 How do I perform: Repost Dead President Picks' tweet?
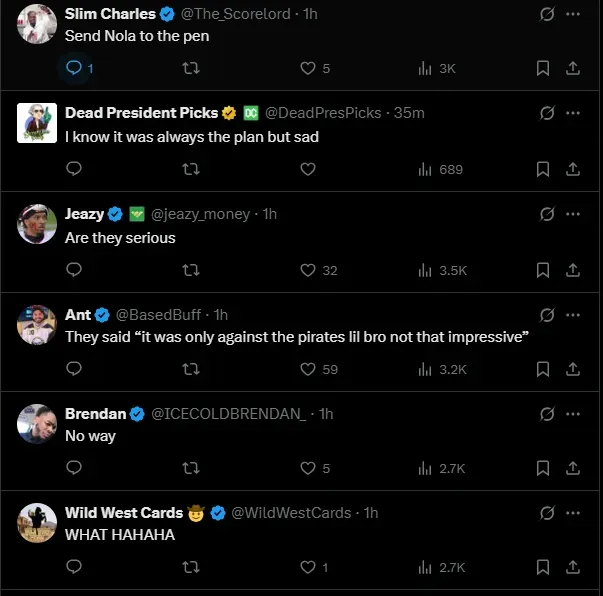(x=190, y=169)
